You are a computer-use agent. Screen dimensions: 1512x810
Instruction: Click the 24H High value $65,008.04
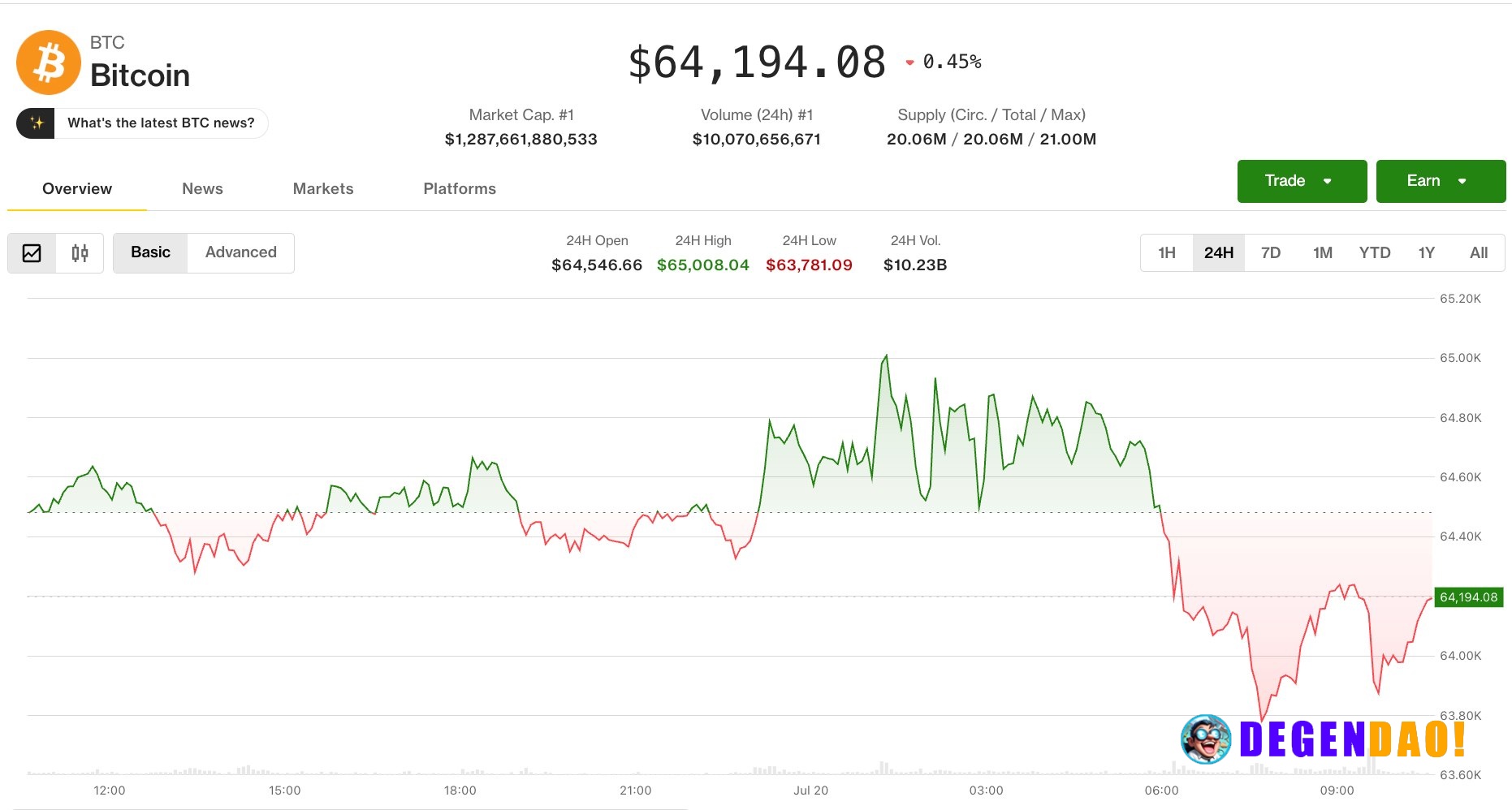click(x=703, y=265)
